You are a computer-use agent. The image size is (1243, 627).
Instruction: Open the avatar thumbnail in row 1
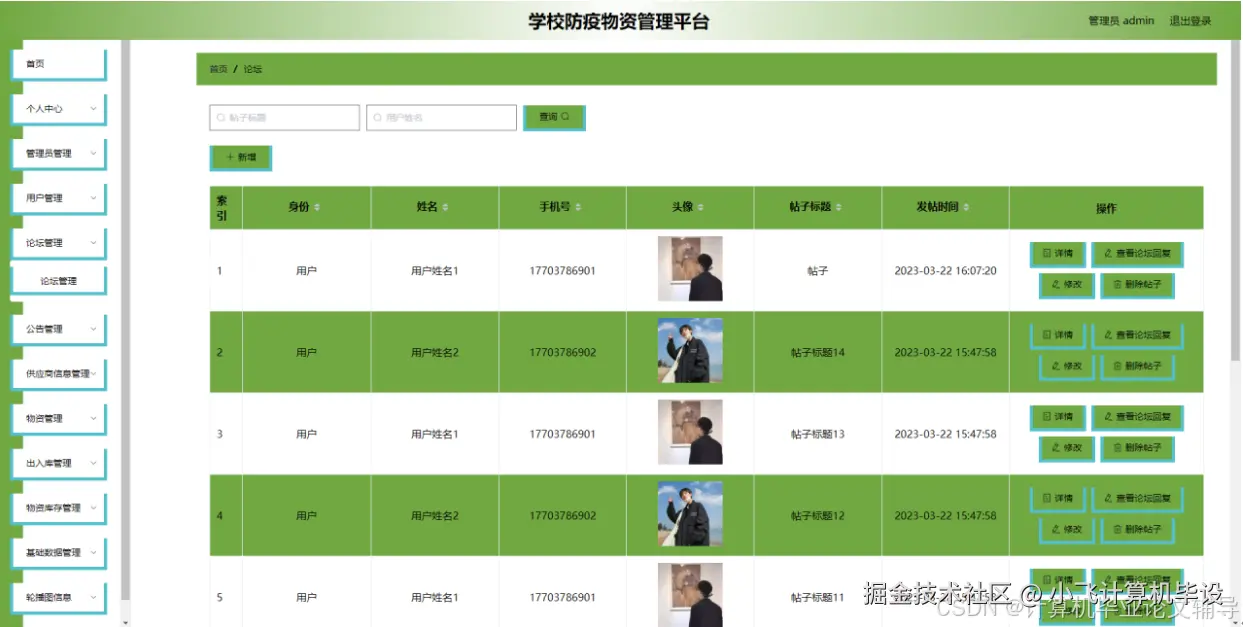click(x=690, y=269)
